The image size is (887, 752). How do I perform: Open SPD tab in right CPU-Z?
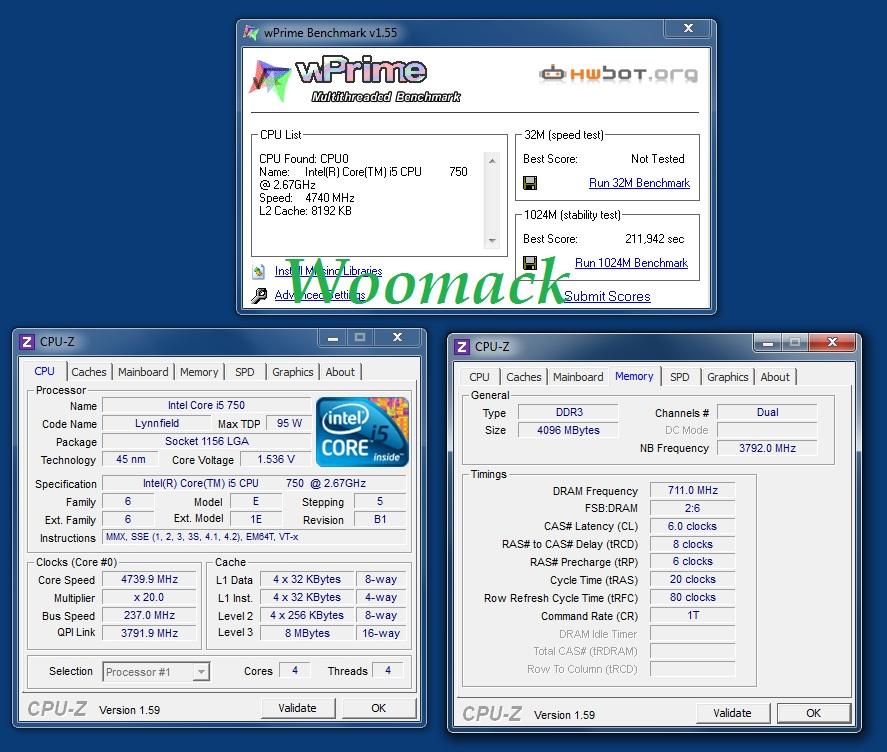(679, 377)
